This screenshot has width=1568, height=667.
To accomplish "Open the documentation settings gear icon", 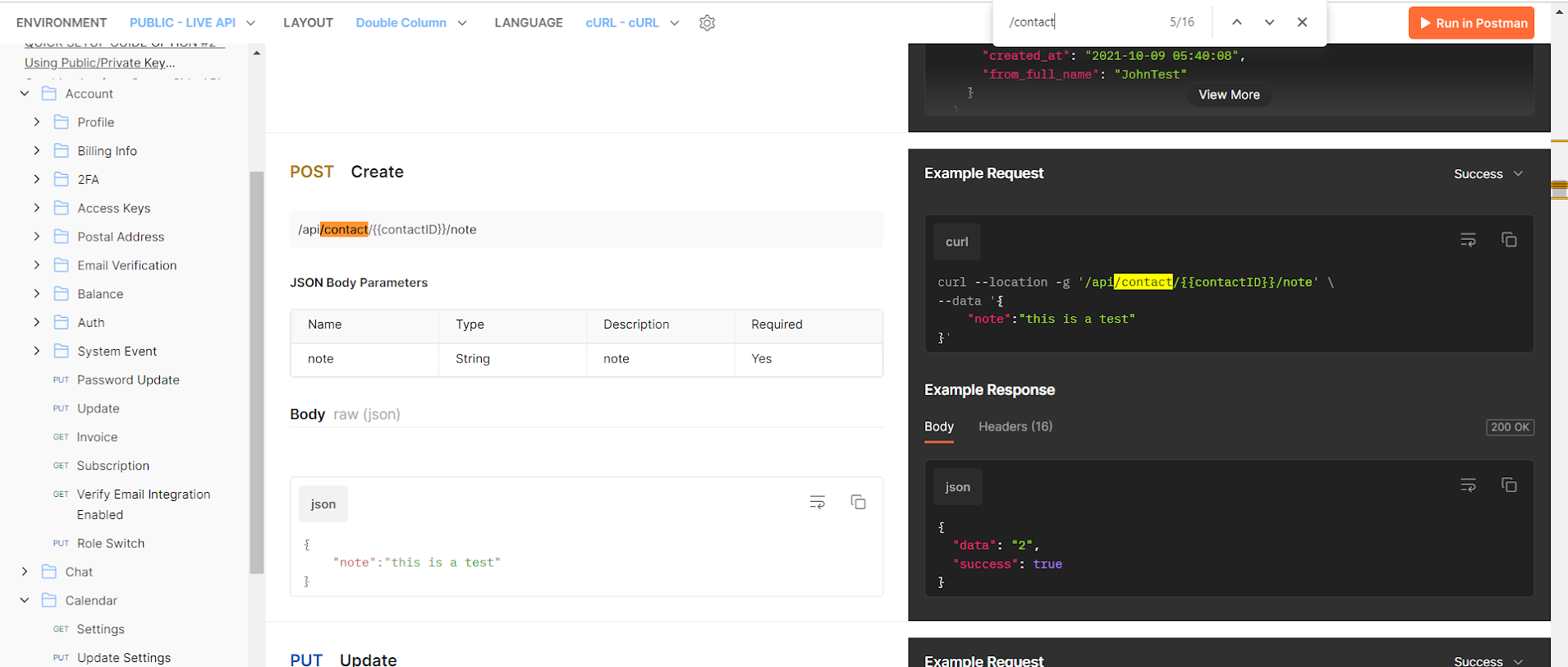I will point(707,23).
